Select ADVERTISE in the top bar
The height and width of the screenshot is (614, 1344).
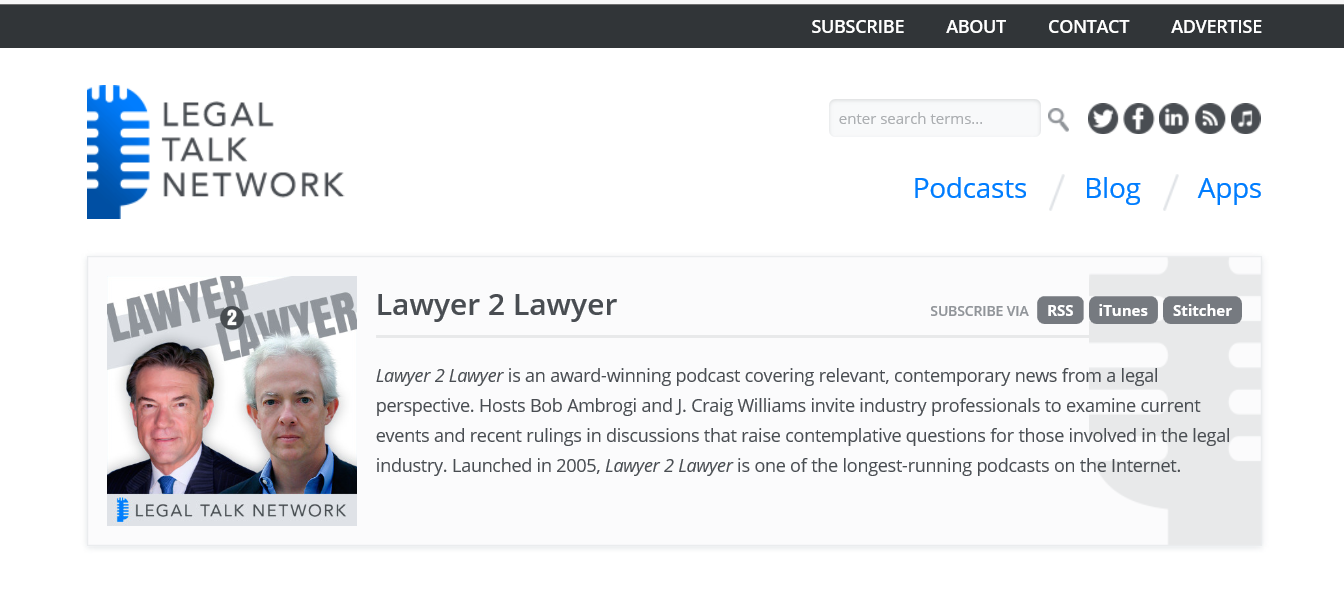point(1216,27)
